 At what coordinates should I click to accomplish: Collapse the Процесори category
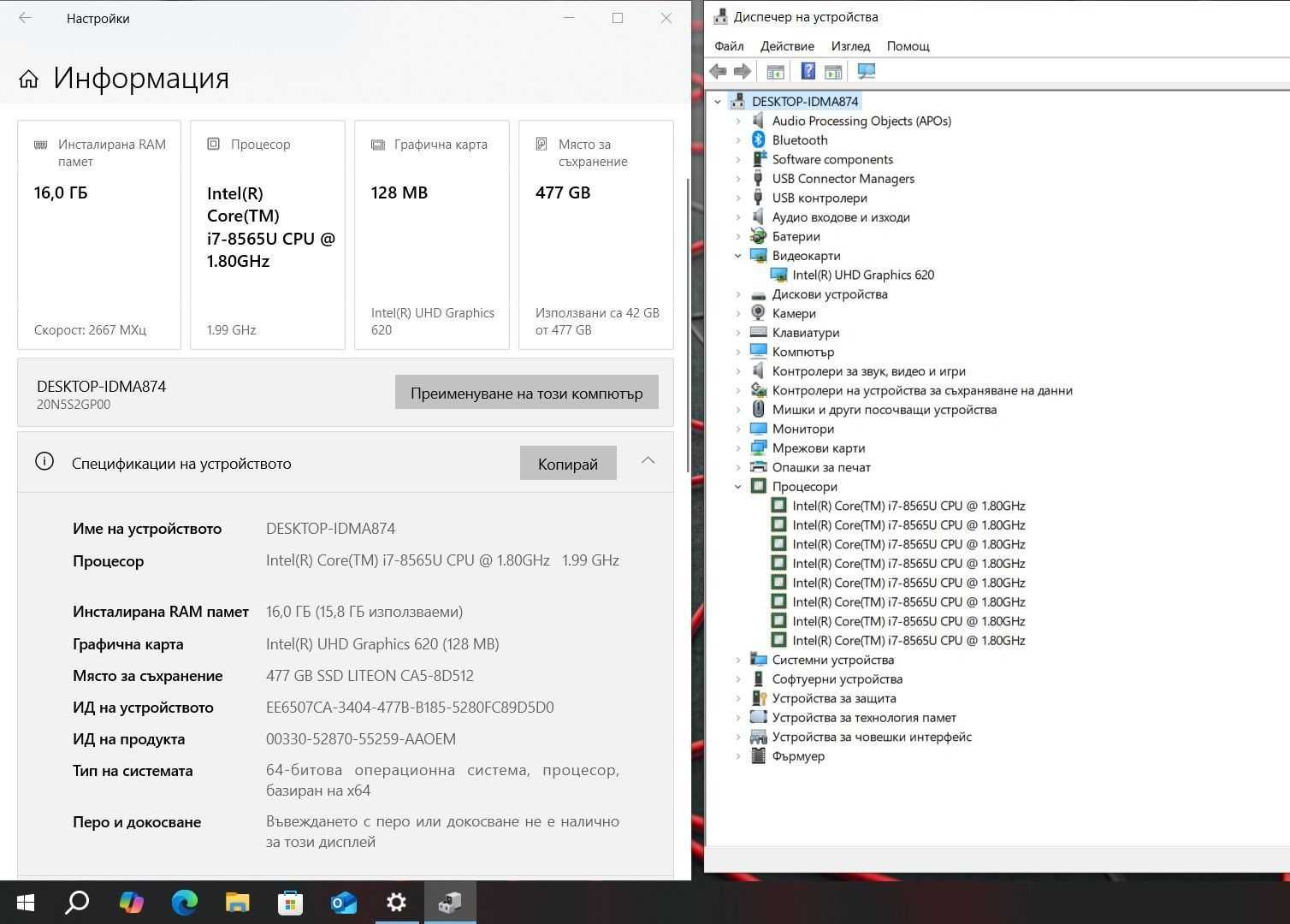(738, 486)
